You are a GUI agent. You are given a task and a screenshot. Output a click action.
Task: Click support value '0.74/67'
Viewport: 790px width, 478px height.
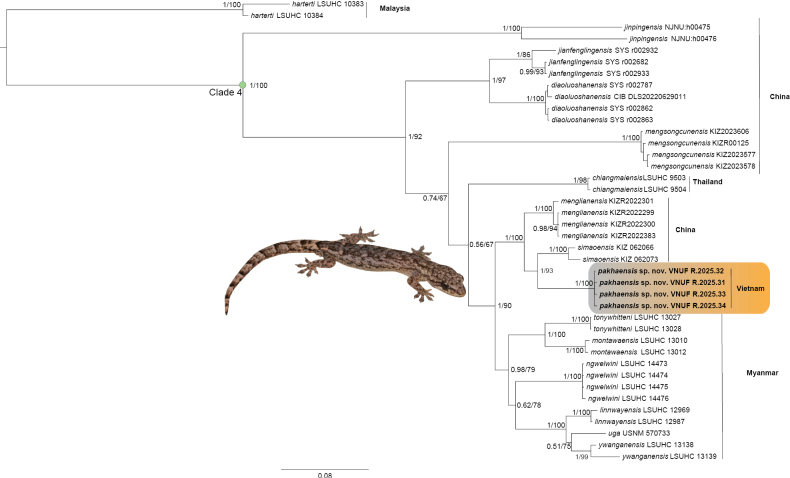[435, 198]
